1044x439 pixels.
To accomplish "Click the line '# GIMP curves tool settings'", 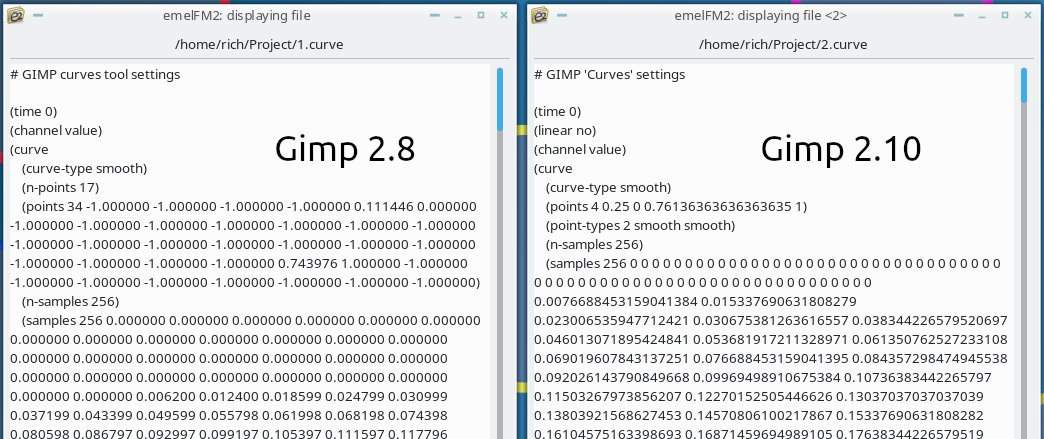I will point(95,74).
